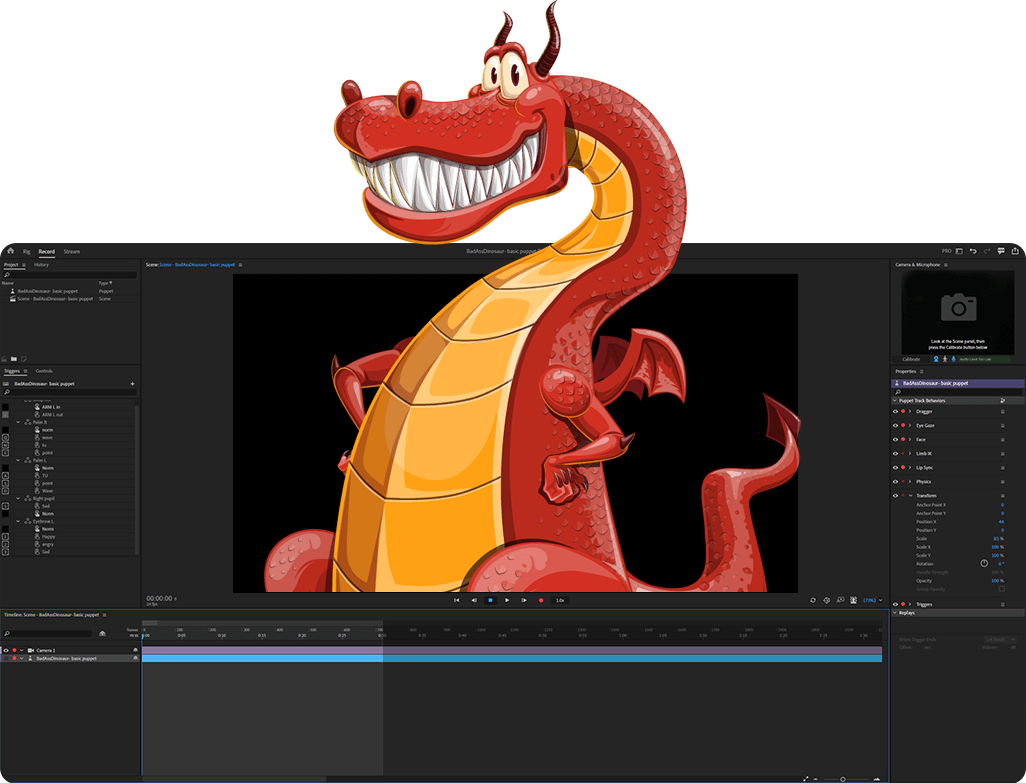Hide the Dragger behavior eye toggle

pyautogui.click(x=895, y=411)
